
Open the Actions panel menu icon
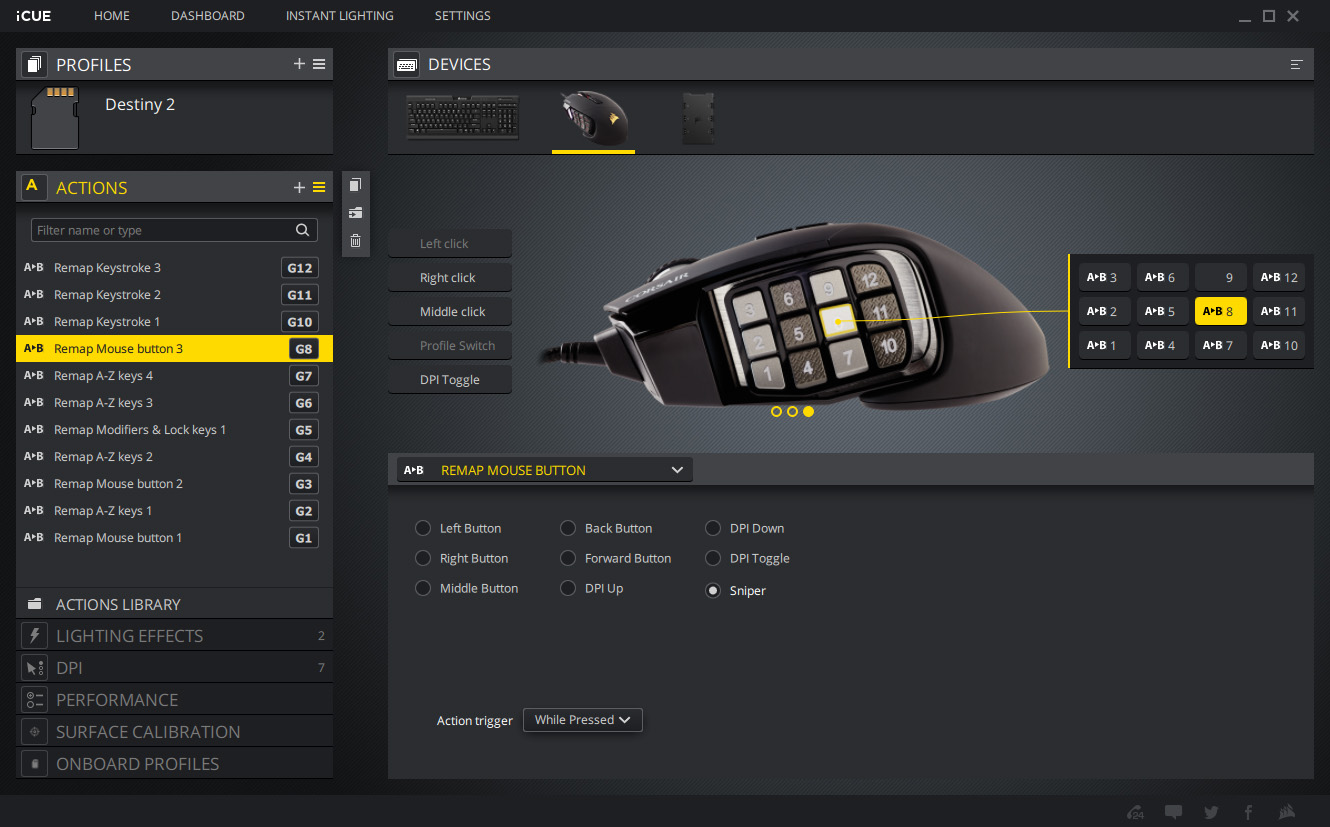319,187
